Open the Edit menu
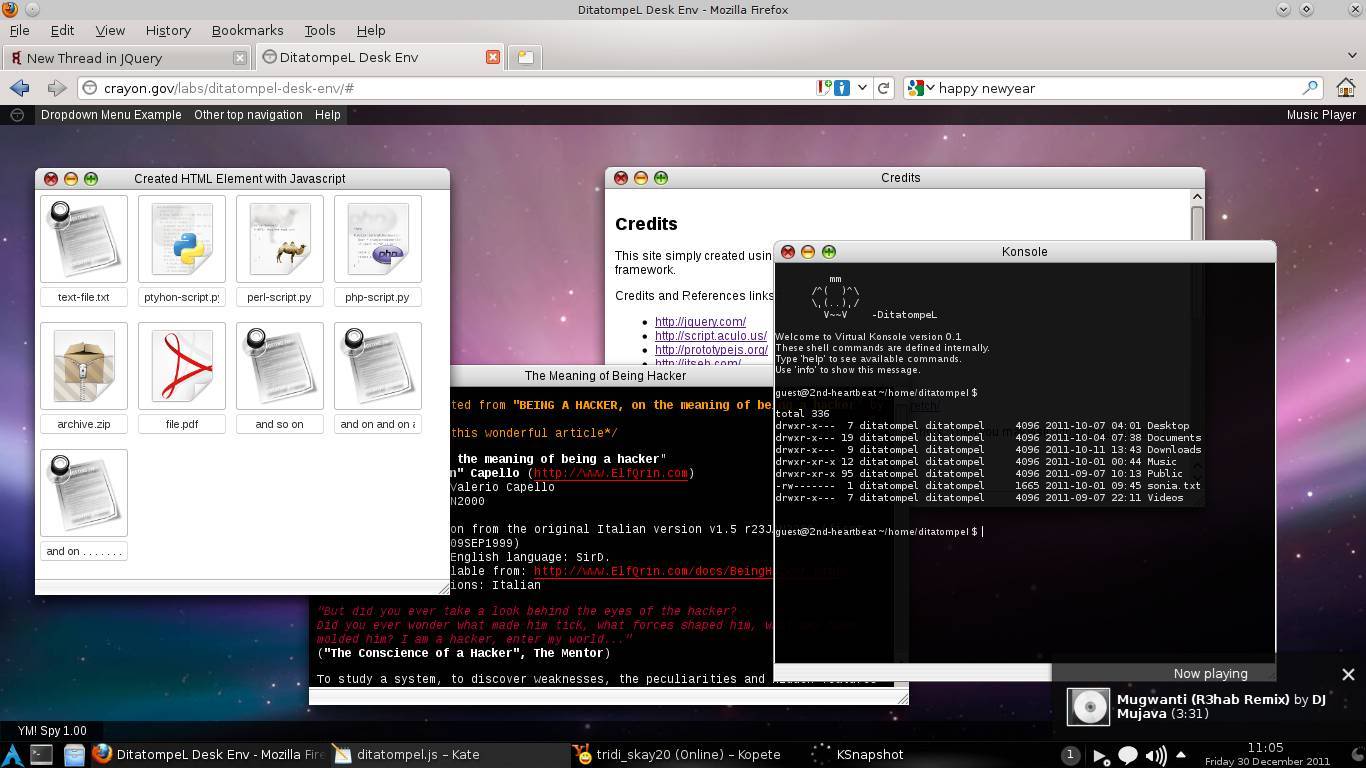1366x768 pixels. [x=62, y=30]
